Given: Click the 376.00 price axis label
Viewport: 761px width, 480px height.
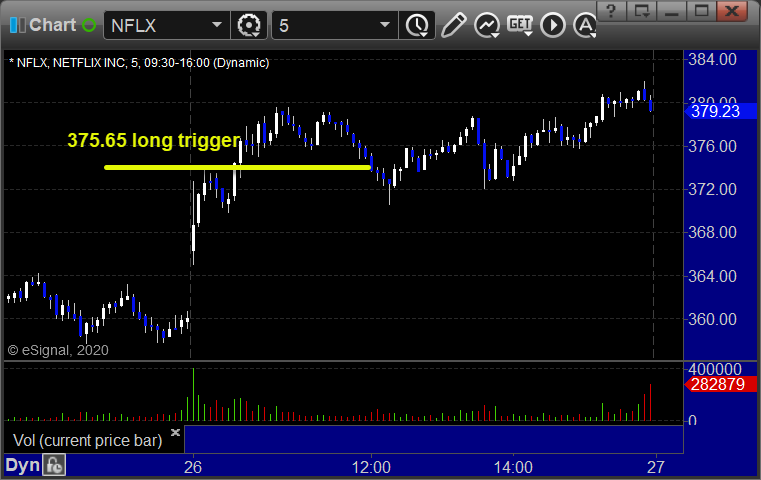Looking at the screenshot, I should click(x=712, y=146).
